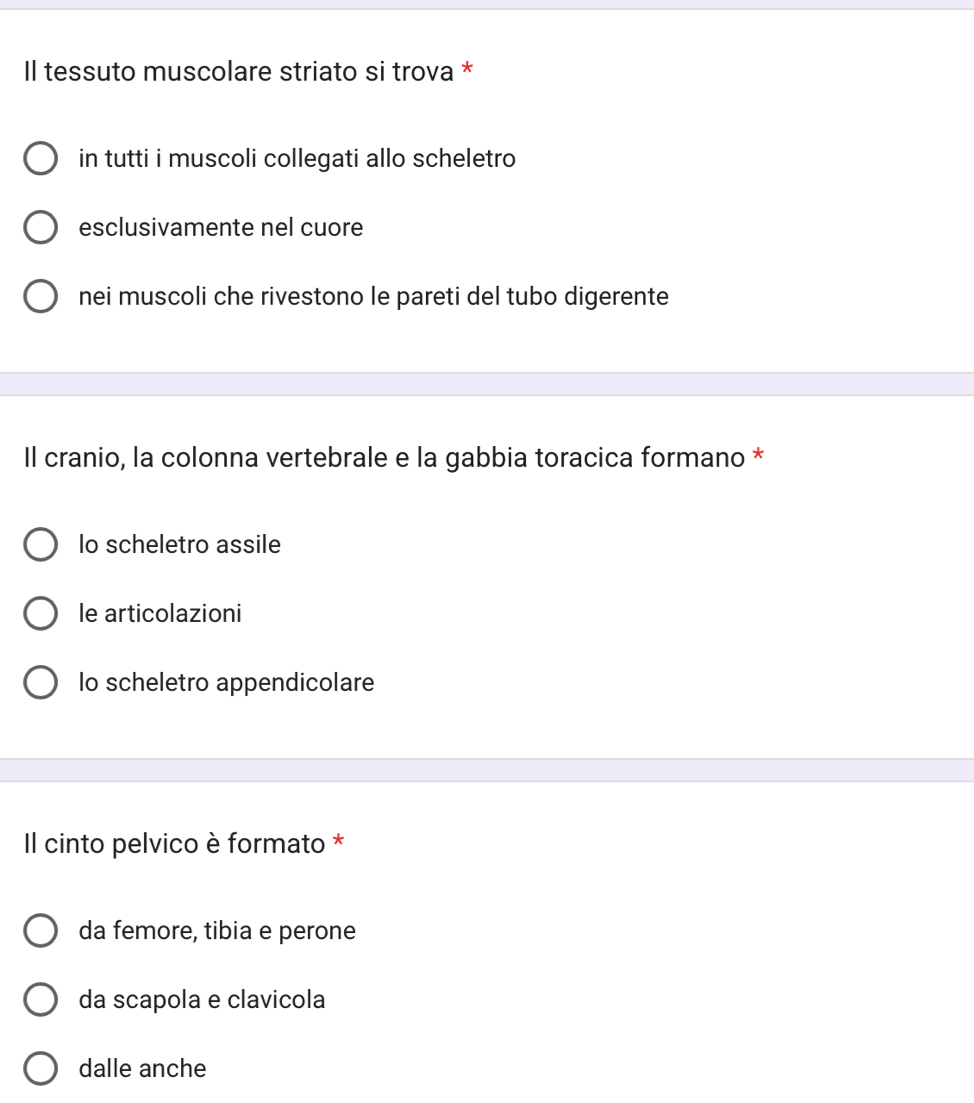Click question title 'Il cinto pelvico è formato'

point(174,844)
